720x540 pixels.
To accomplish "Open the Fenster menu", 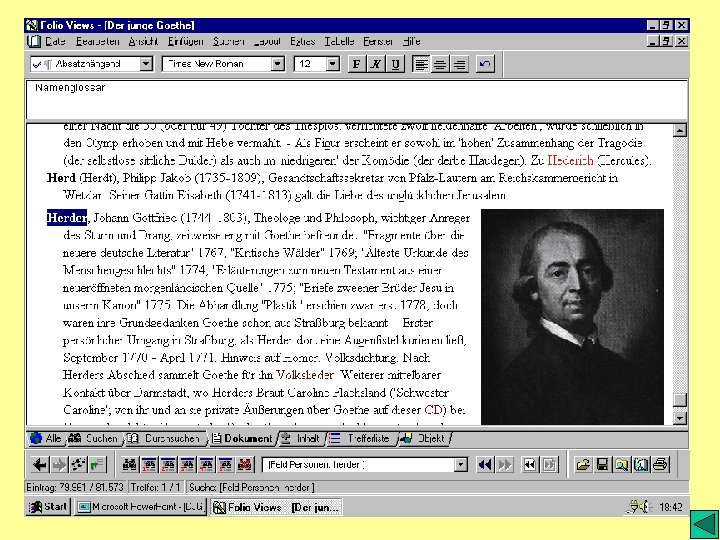I will point(377,41).
